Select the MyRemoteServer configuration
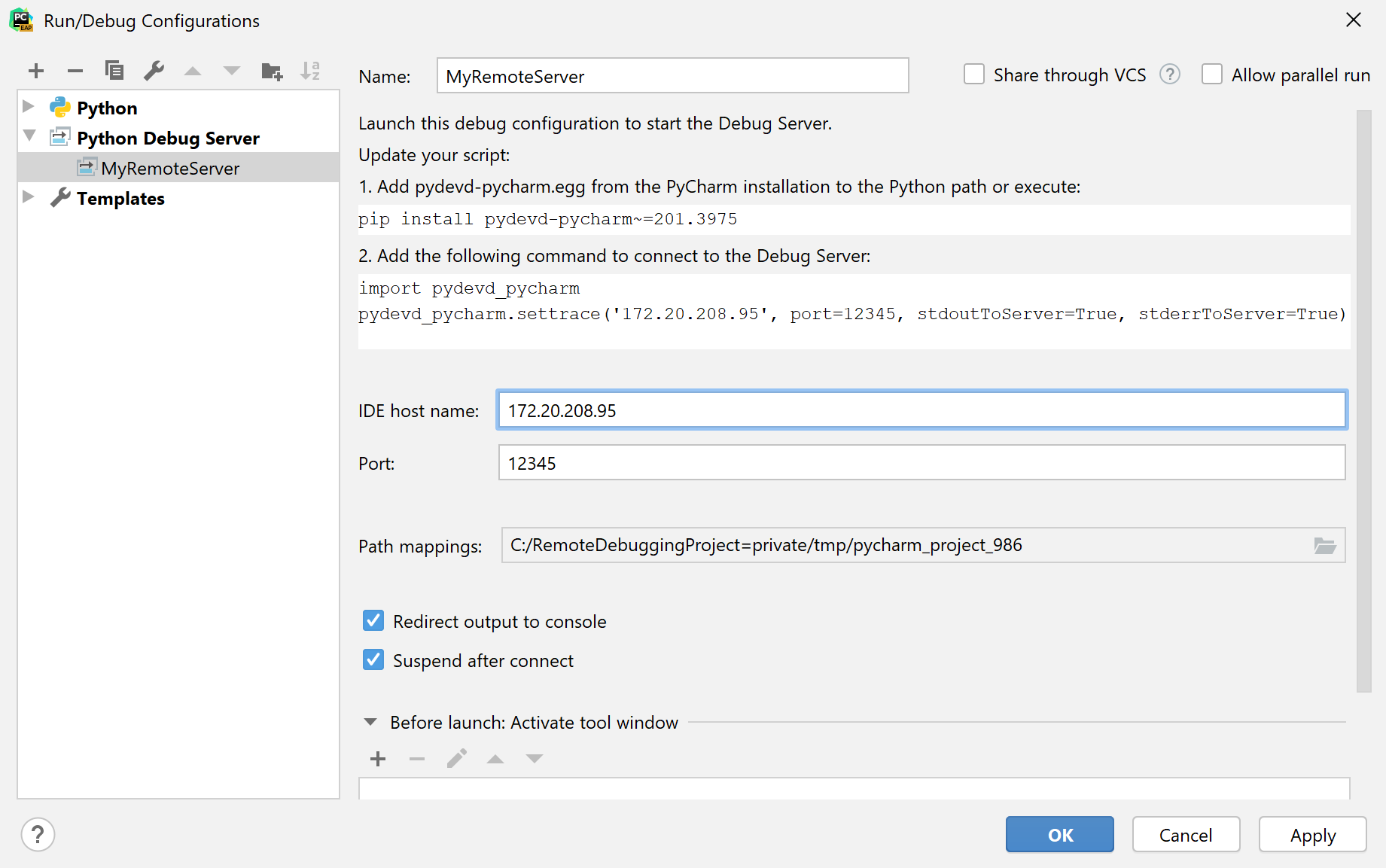Screen dimensions: 1386x868 coord(170,167)
